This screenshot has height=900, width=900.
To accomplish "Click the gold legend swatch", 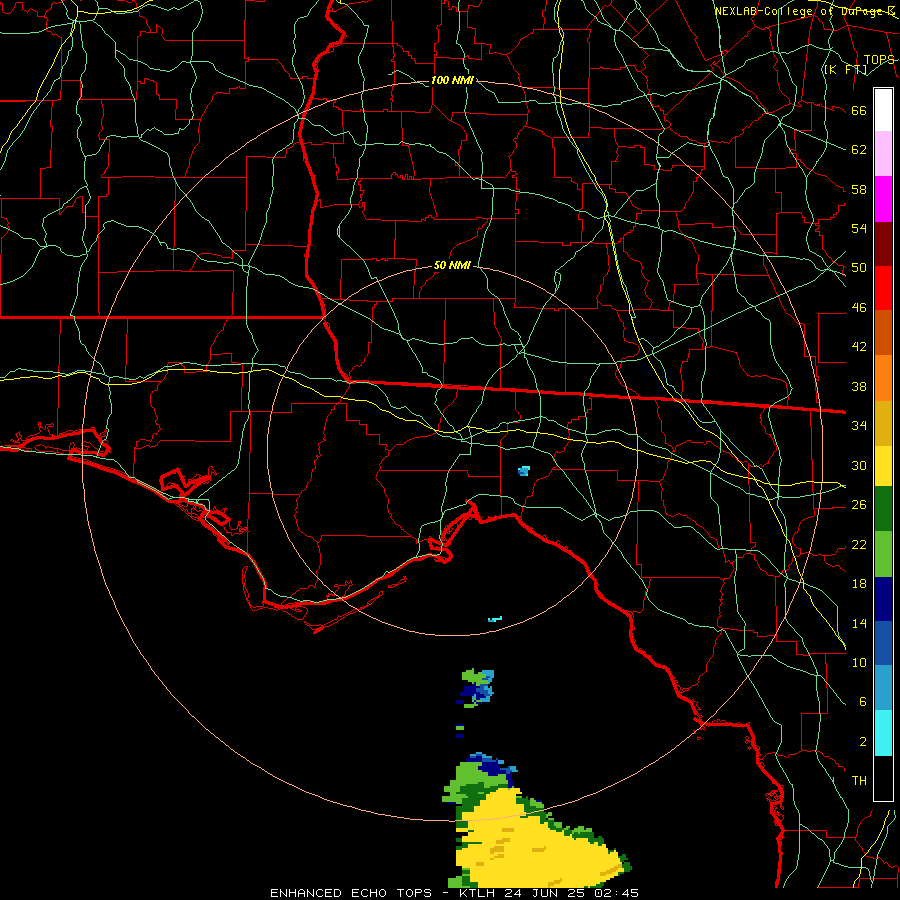I will tap(883, 423).
